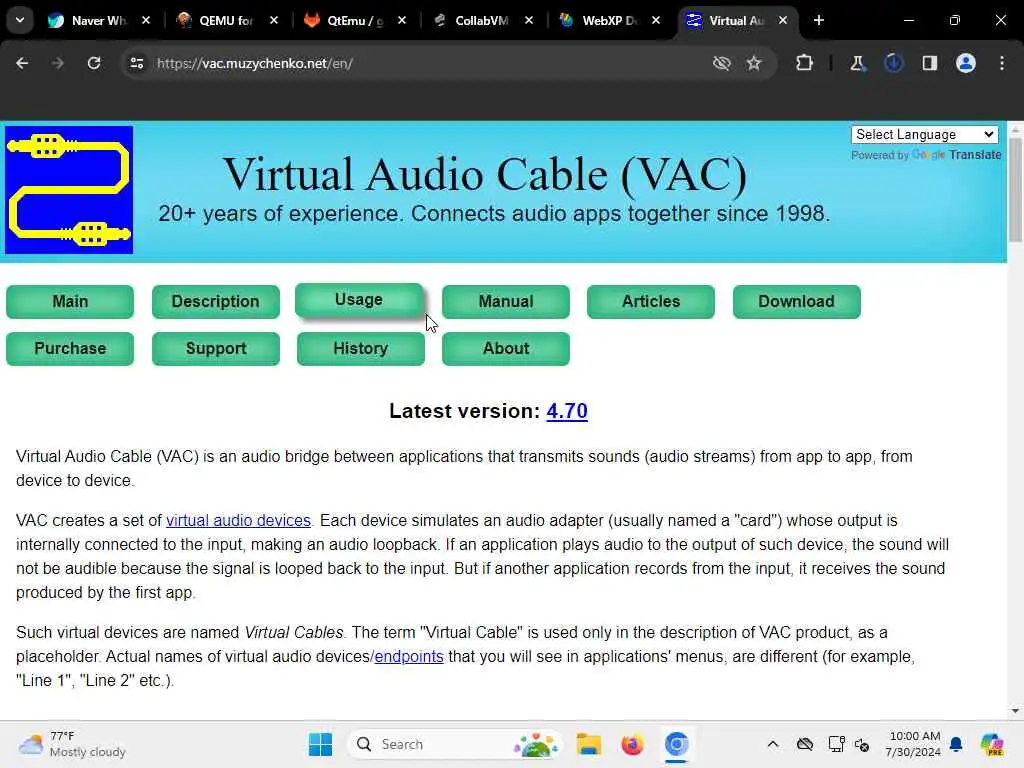Switch to the Naver Whale tab
This screenshot has height=768, width=1024.
[x=98, y=20]
